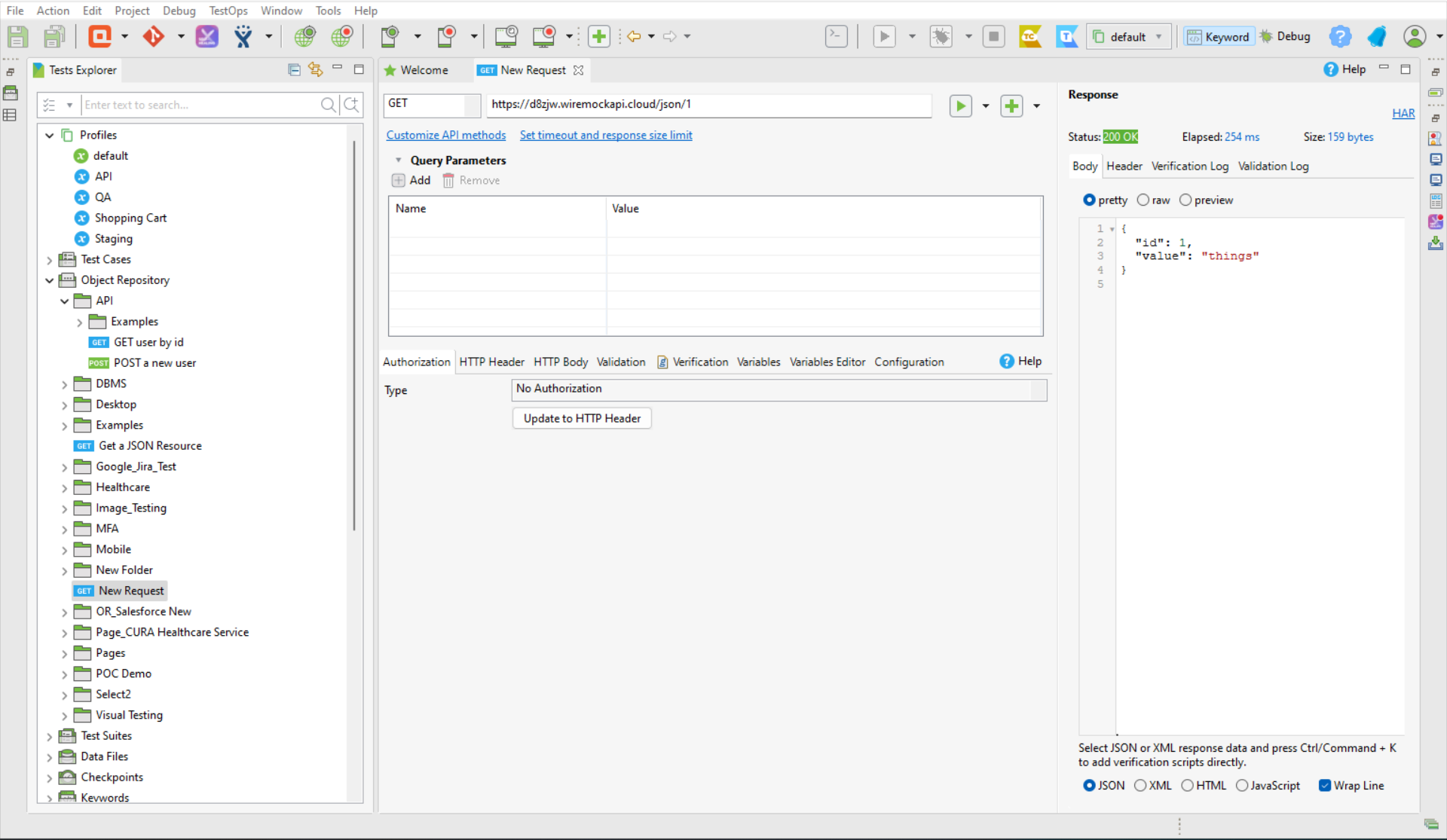Click the Add query parameter button
The width and height of the screenshot is (1447, 840).
411,181
